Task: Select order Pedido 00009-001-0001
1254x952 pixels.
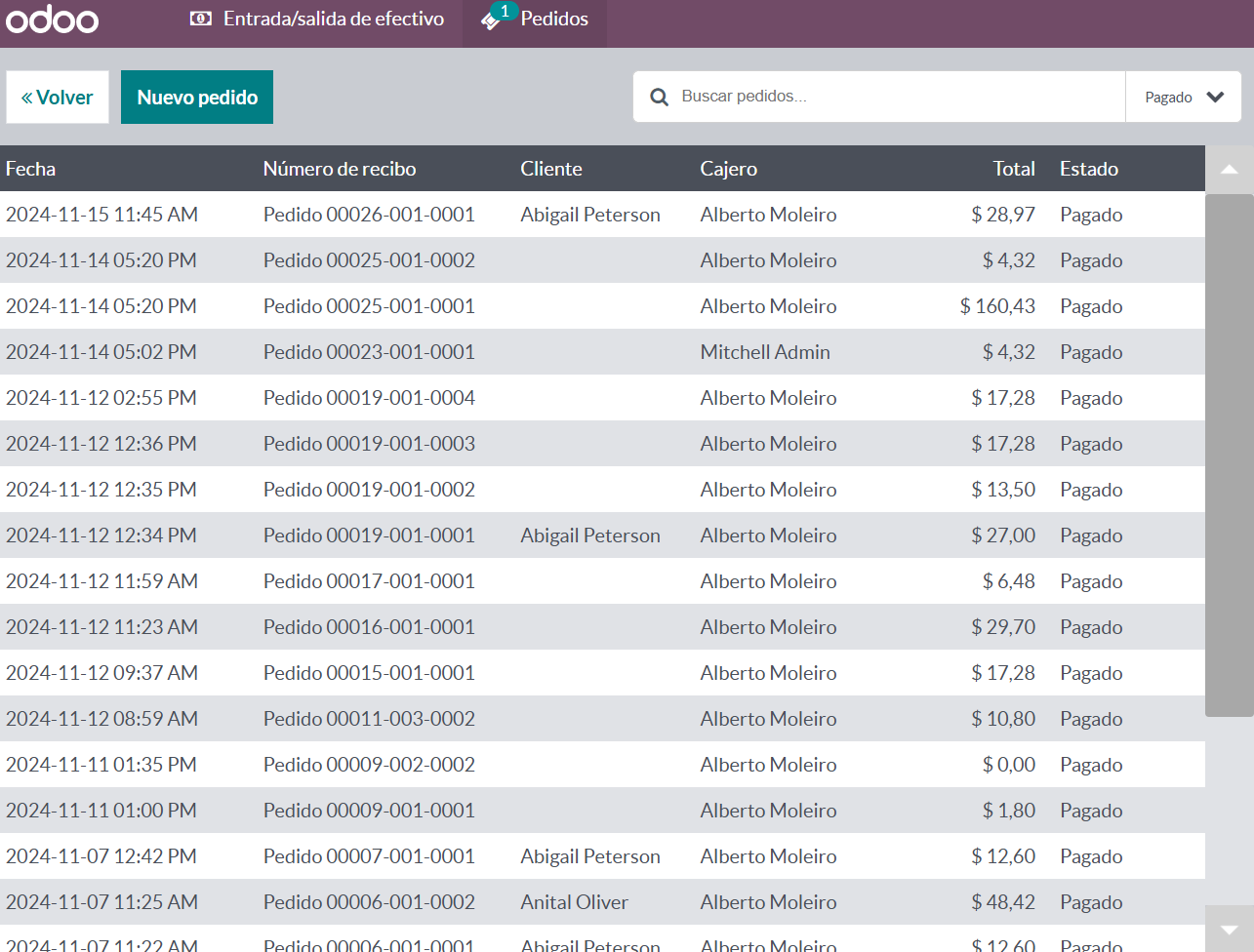Action: click(x=602, y=811)
